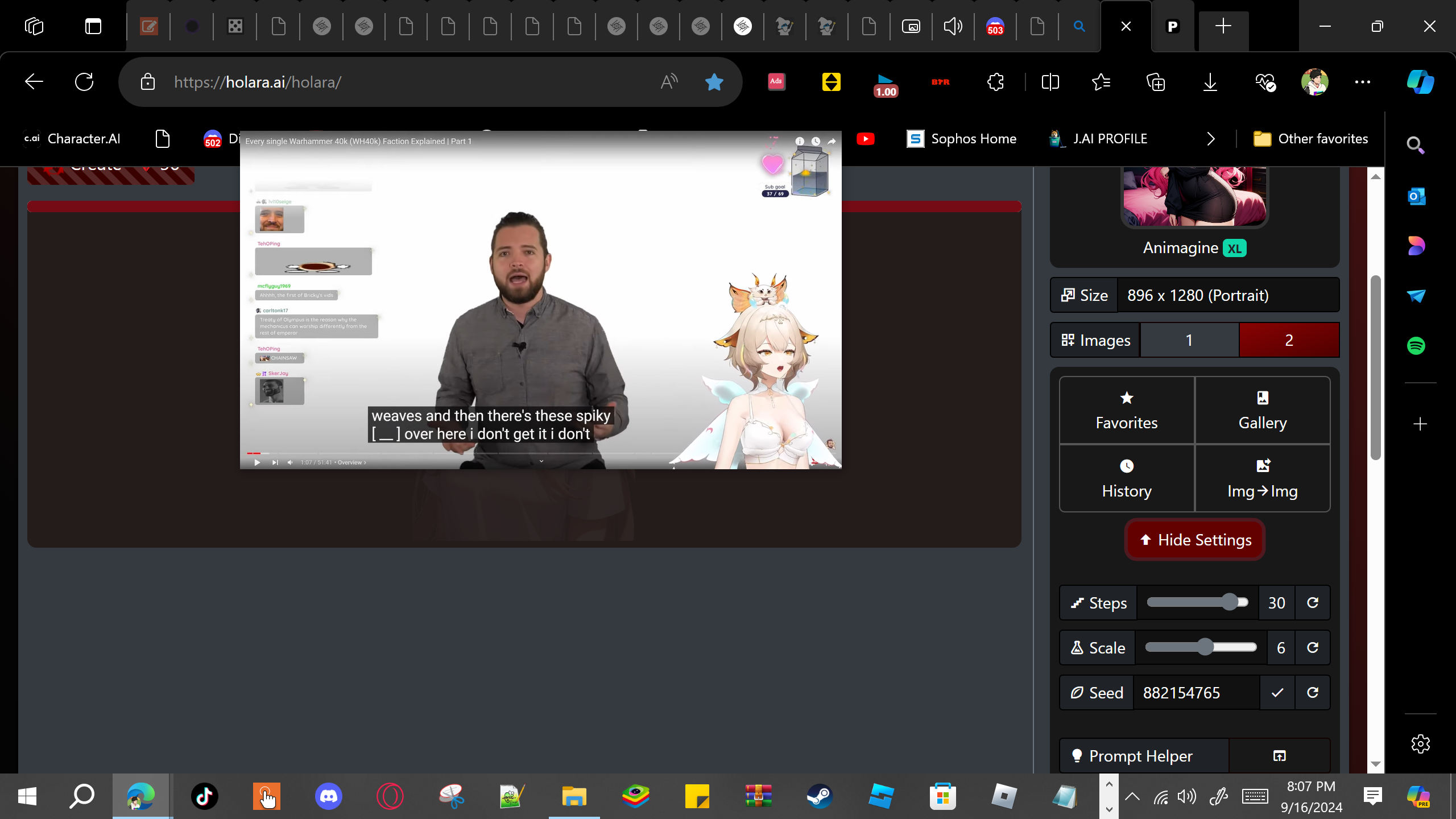The height and width of the screenshot is (819, 1456).
Task: Click the Read aloud icon in the address bar
Action: point(669,82)
